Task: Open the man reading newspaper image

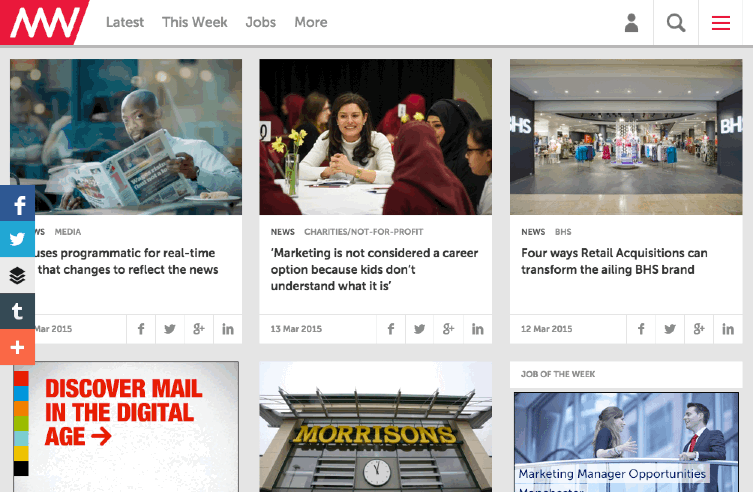Action: tap(126, 137)
